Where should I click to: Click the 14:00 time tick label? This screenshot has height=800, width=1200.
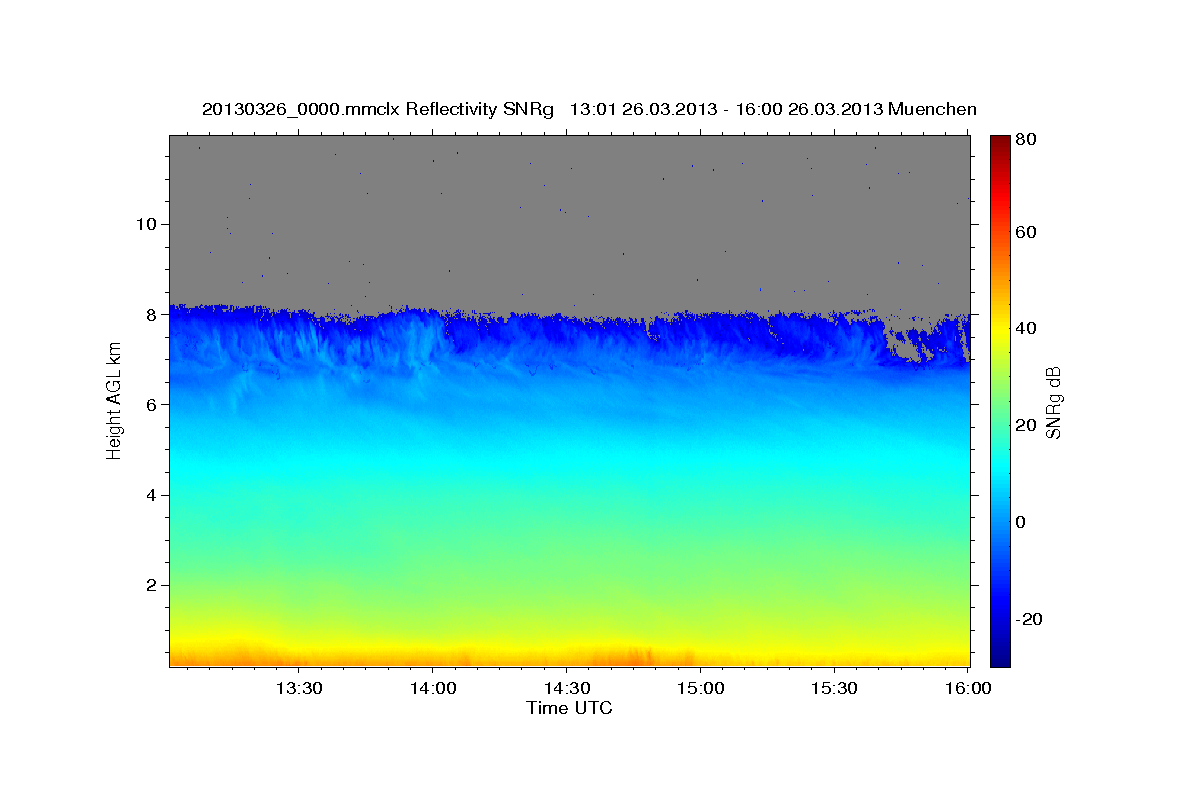point(432,688)
